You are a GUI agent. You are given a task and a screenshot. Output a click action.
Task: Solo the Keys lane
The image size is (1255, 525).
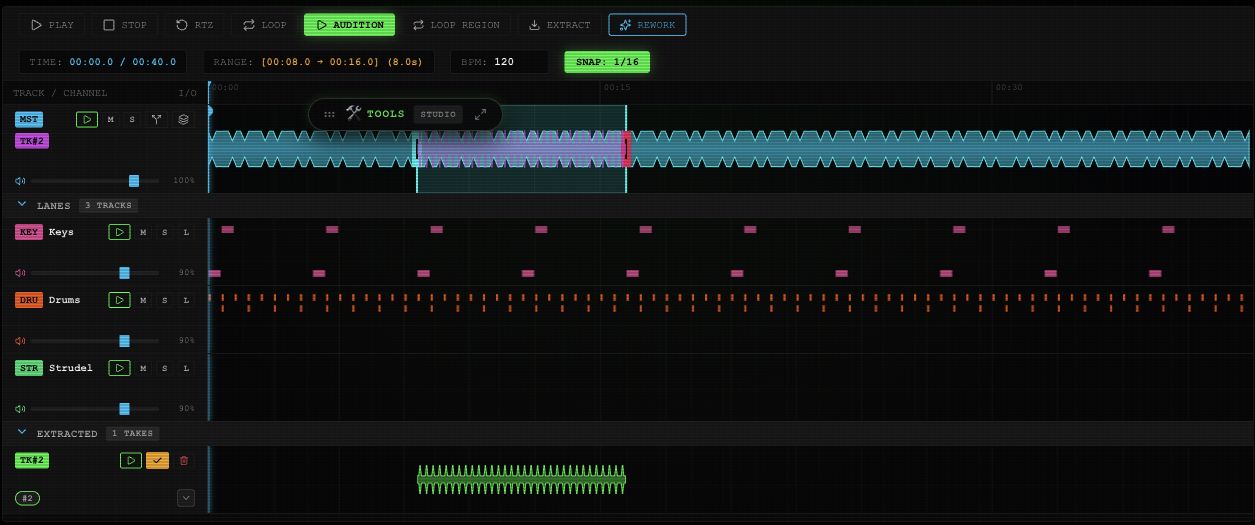coord(165,232)
